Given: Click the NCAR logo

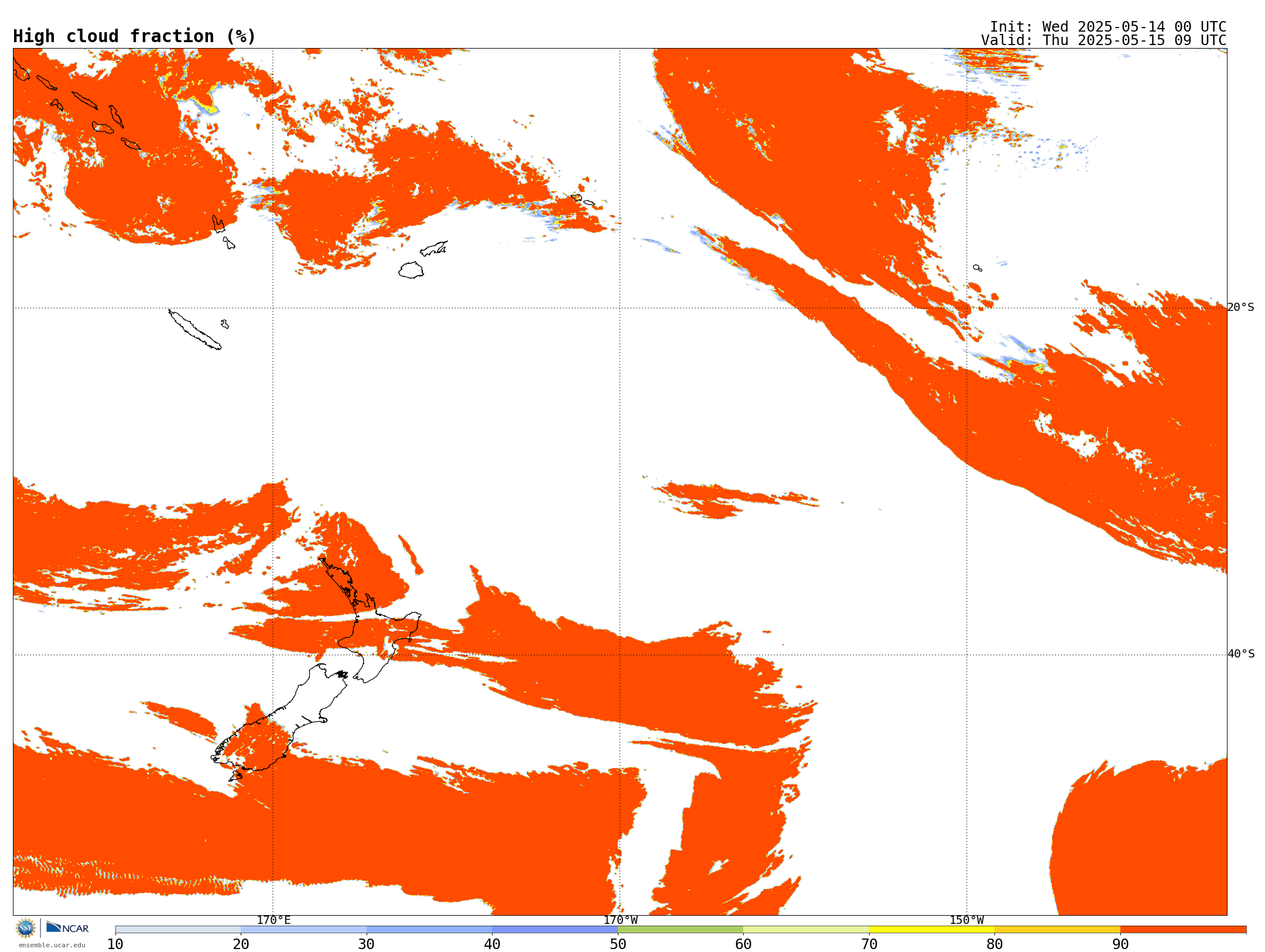Looking at the screenshot, I should (x=67, y=928).
